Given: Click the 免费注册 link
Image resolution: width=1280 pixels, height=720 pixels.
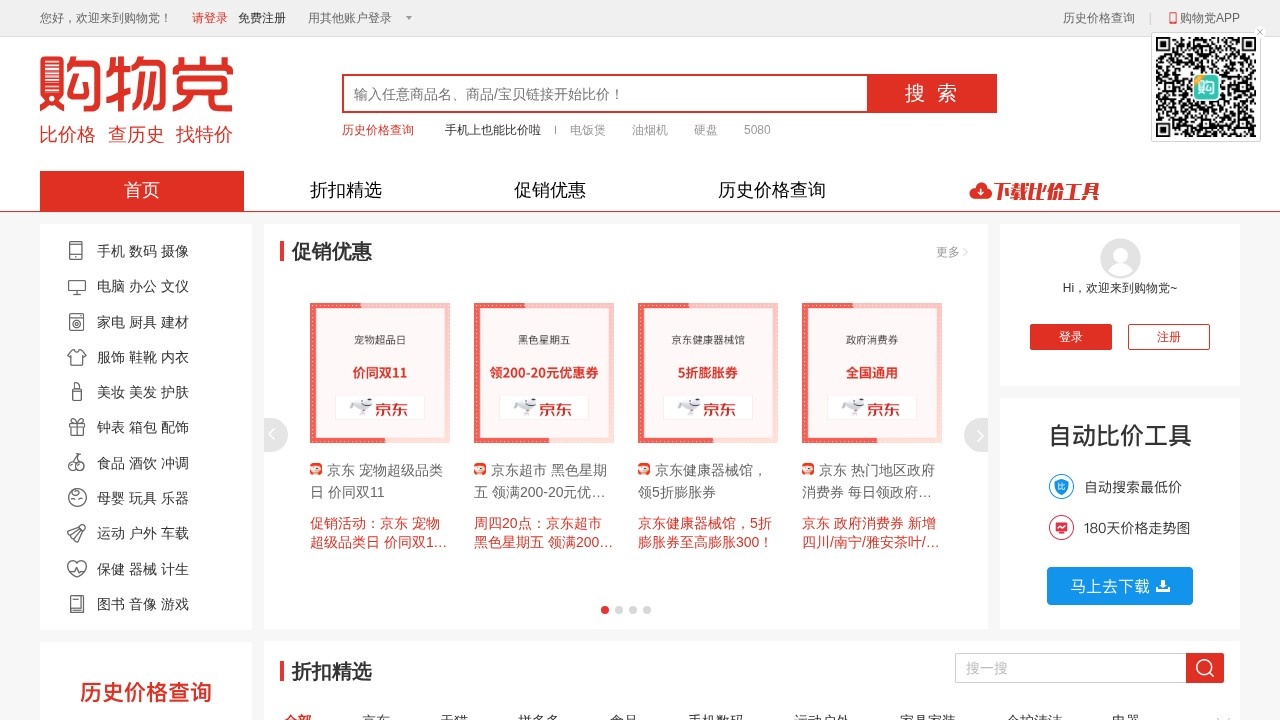Looking at the screenshot, I should 262,18.
